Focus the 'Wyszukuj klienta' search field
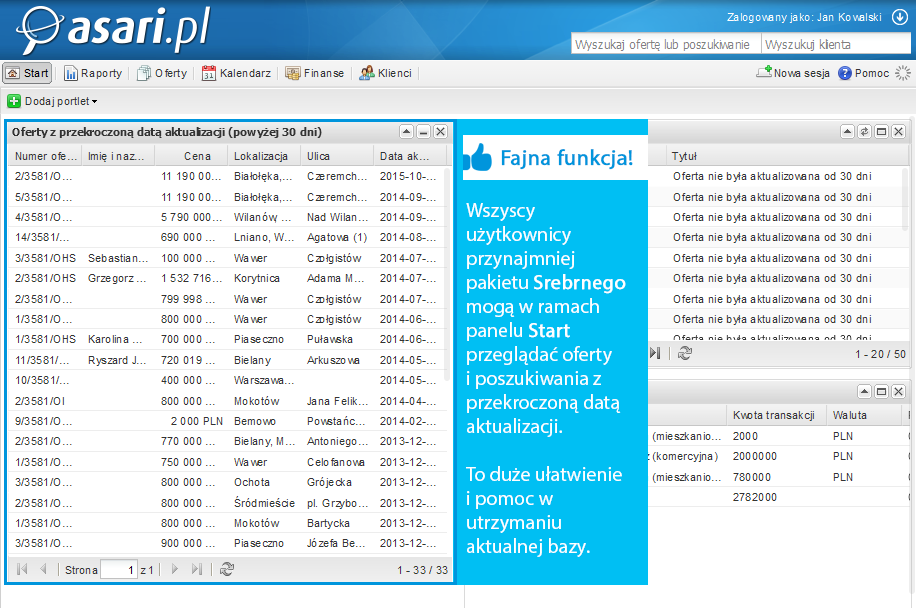Screen dimensions: 916x608 click(836, 44)
